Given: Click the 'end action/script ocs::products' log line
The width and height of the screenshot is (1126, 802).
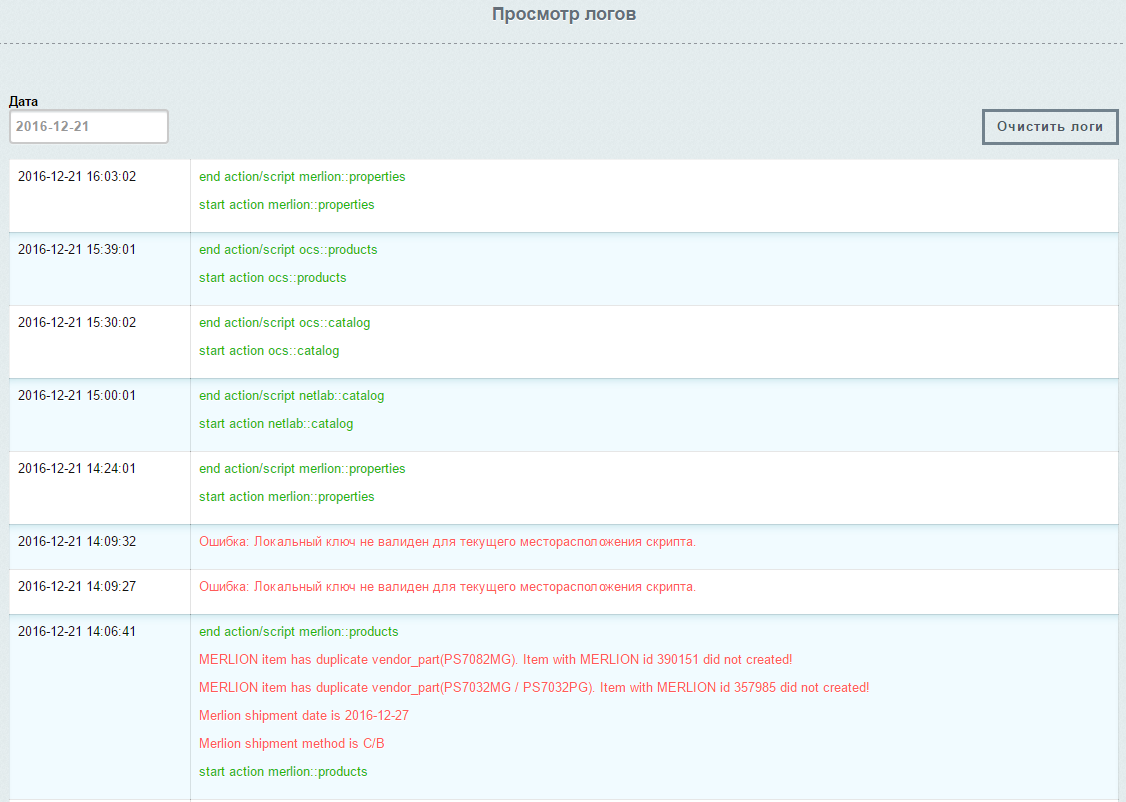Looking at the screenshot, I should point(288,250).
